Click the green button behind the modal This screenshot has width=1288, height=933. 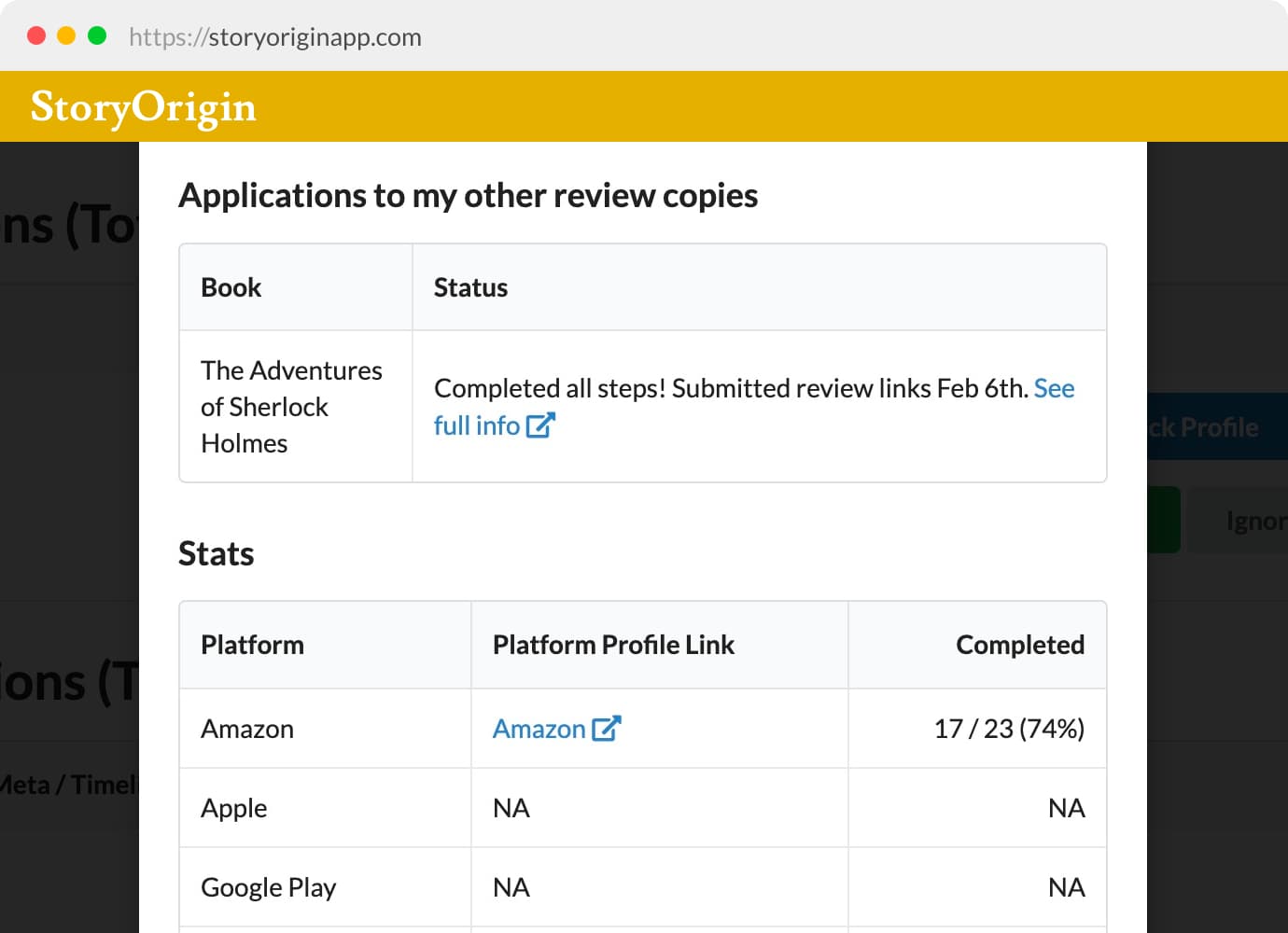click(x=1163, y=520)
